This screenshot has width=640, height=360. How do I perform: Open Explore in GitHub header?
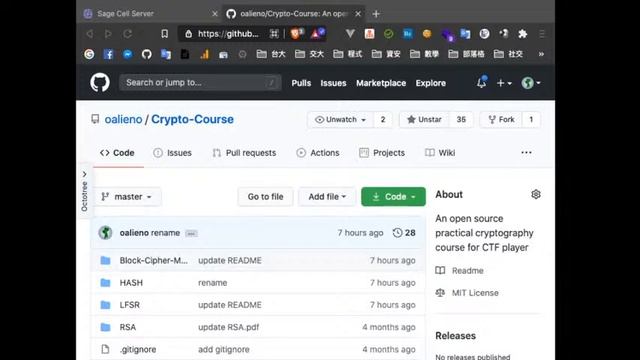pyautogui.click(x=431, y=83)
